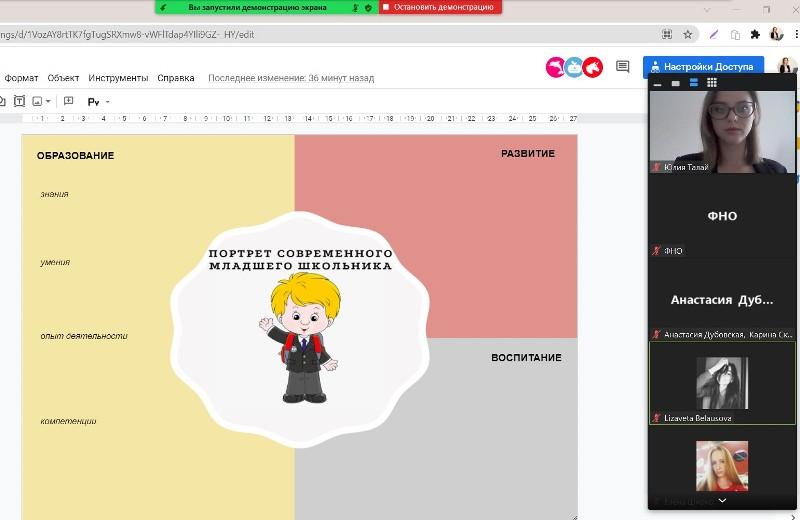Image resolution: width=800 pixels, height=520 pixels.
Task: Open the comment history icon
Action: pyautogui.click(x=622, y=66)
